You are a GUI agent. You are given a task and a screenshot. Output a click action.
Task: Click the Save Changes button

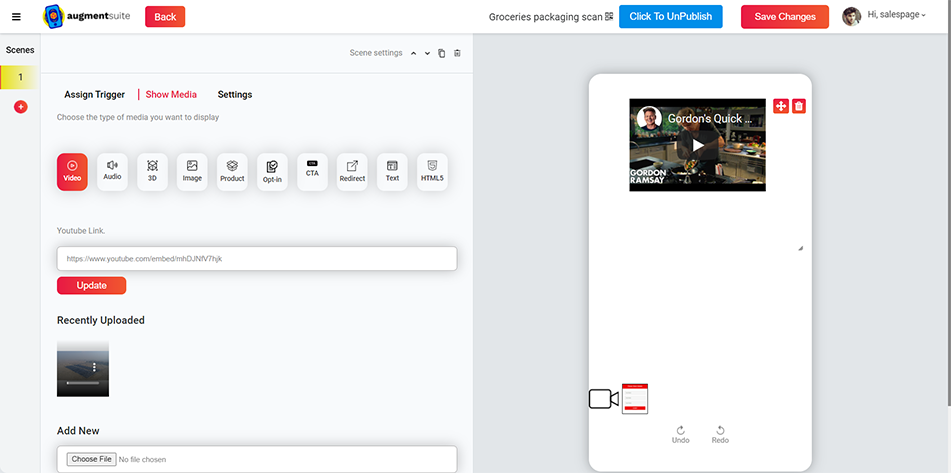point(785,17)
